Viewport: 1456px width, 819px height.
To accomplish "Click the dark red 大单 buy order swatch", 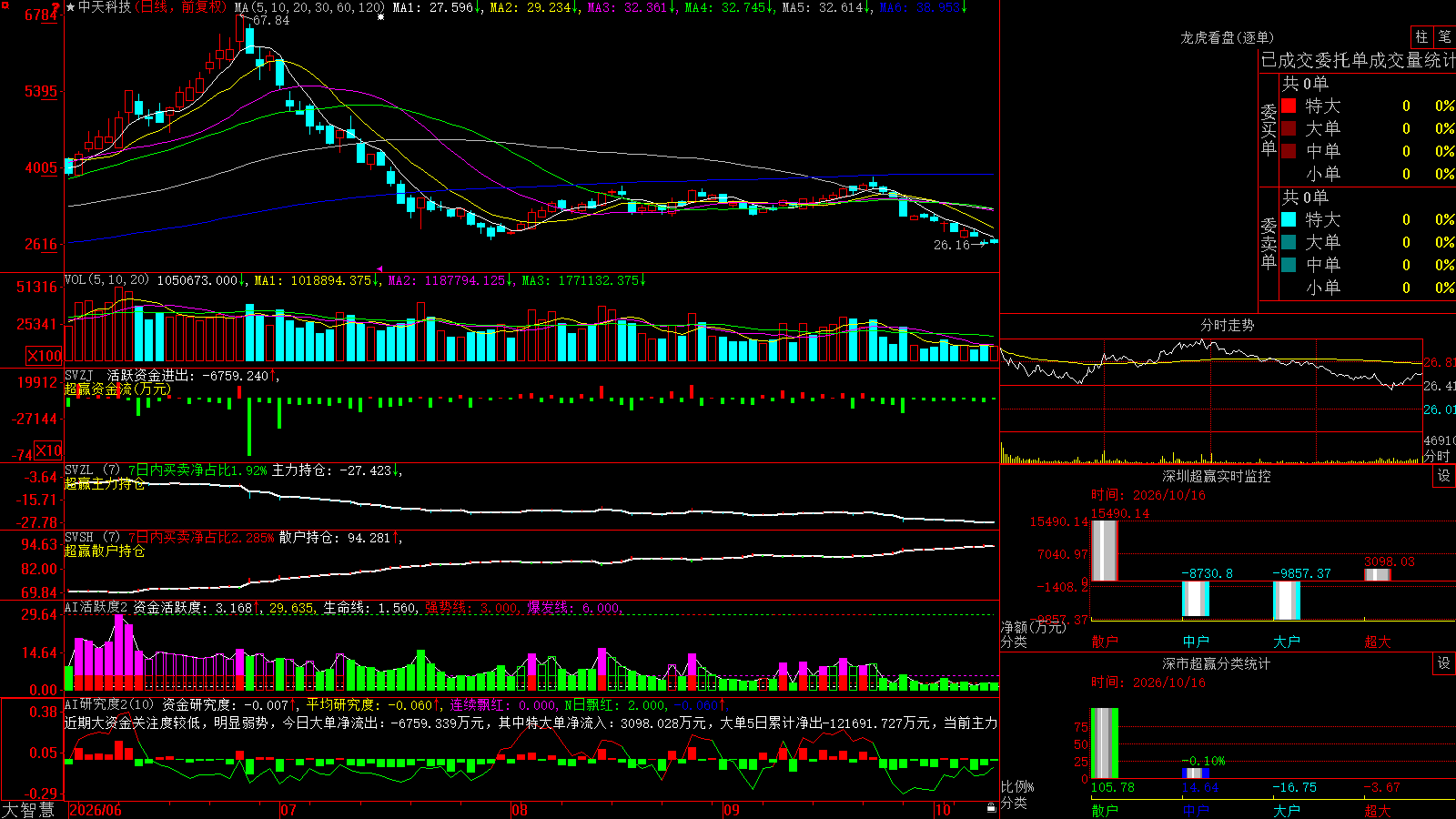I will tap(1289, 128).
